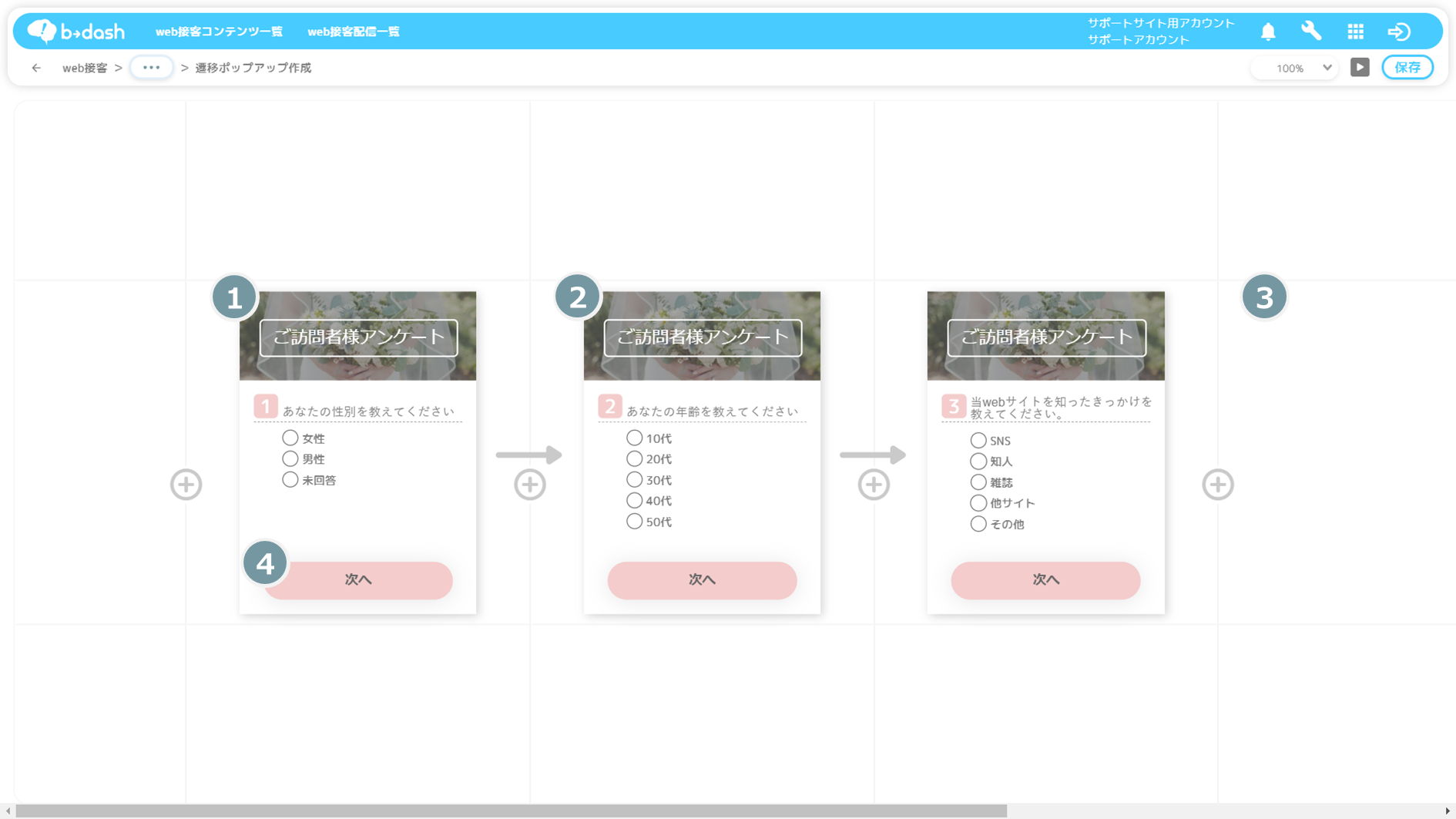
Task: Click the logout arrow icon
Action: (1399, 32)
